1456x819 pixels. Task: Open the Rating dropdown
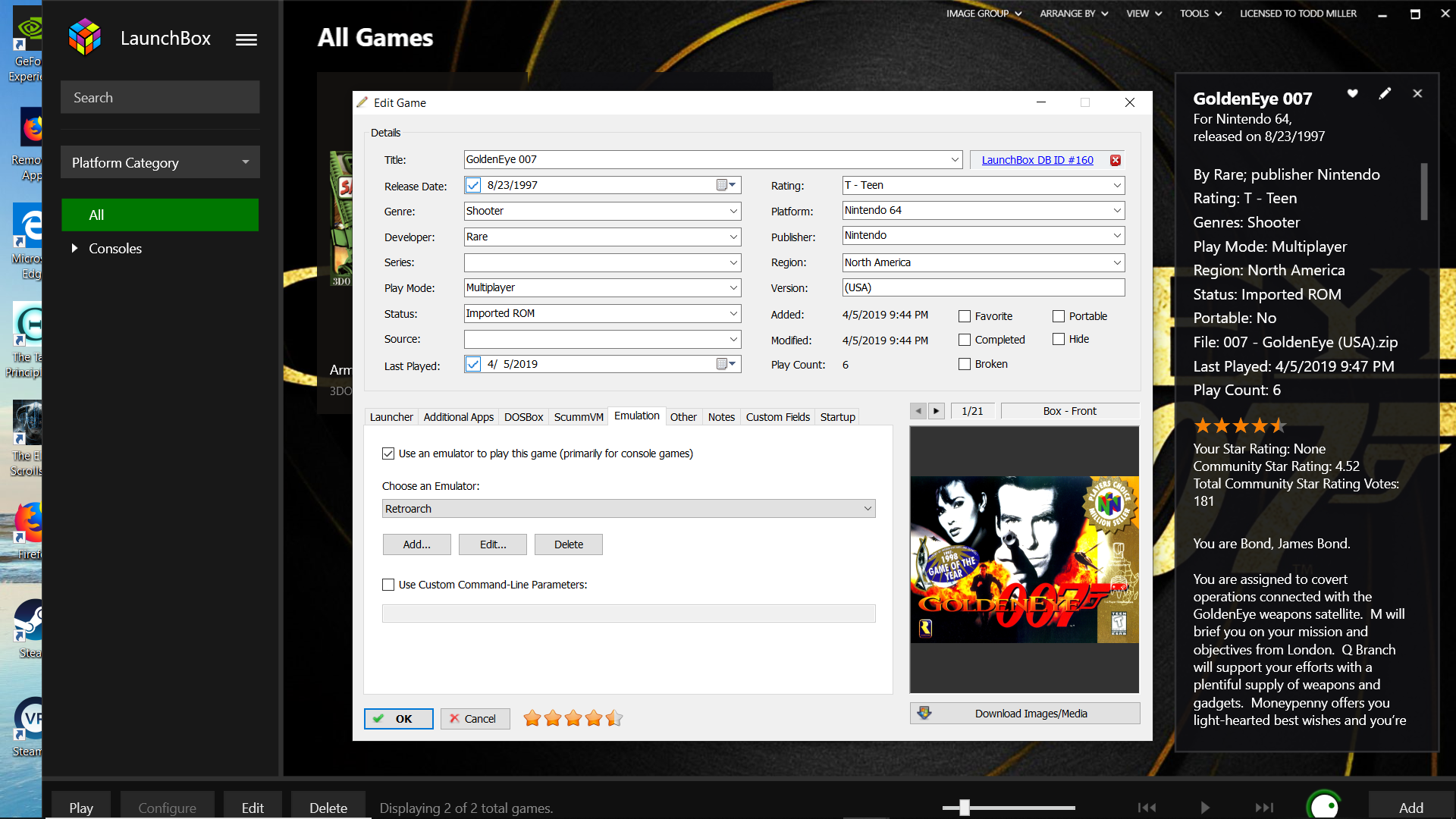1117,185
